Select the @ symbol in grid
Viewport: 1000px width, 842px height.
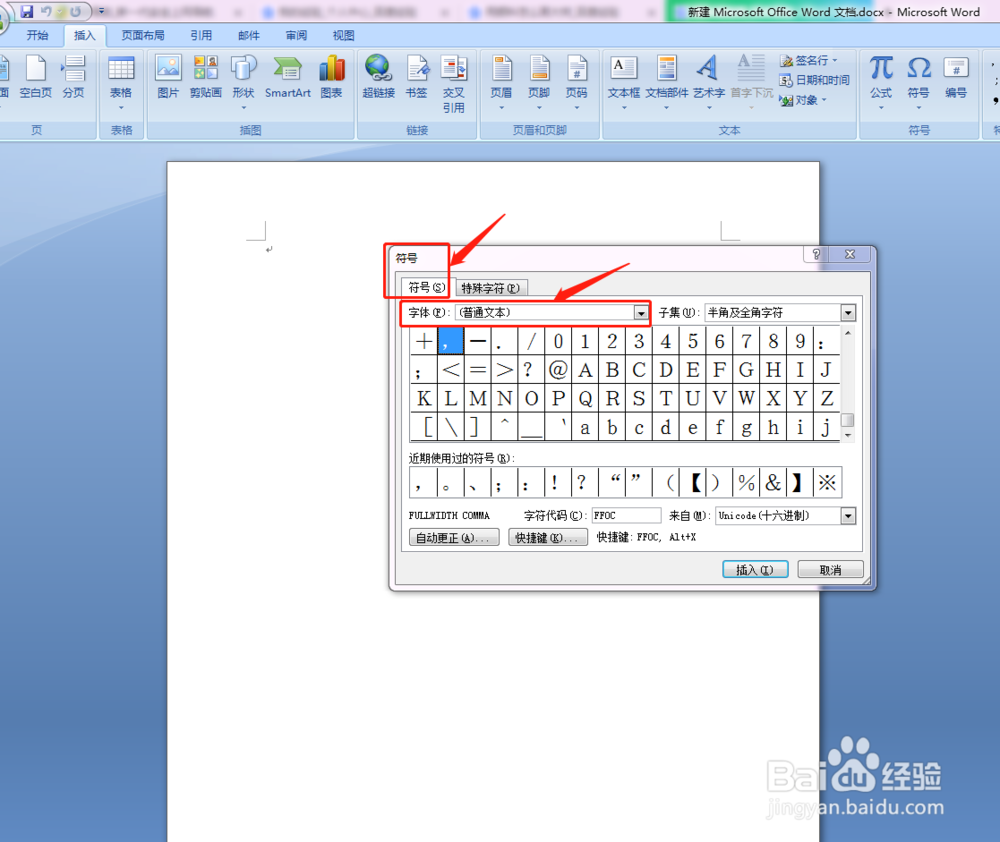coord(558,370)
